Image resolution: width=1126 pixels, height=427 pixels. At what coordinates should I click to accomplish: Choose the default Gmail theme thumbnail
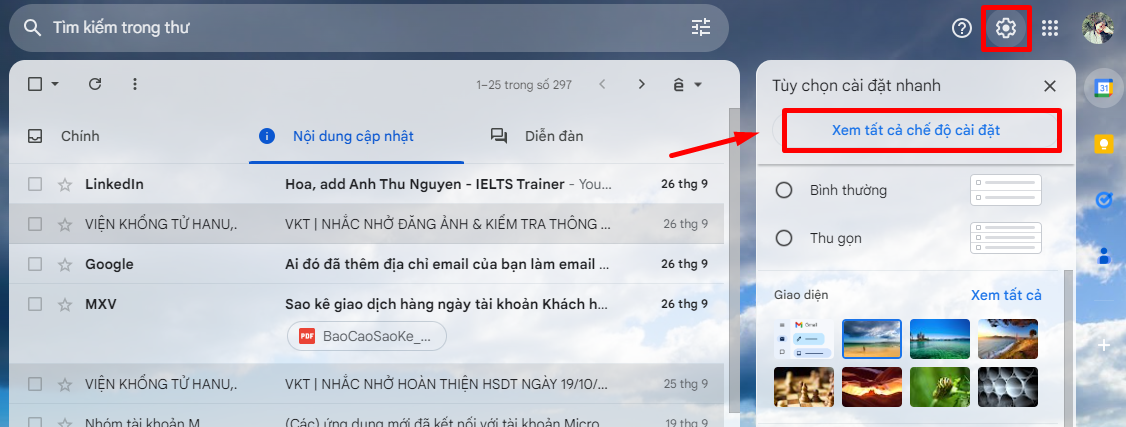click(804, 339)
